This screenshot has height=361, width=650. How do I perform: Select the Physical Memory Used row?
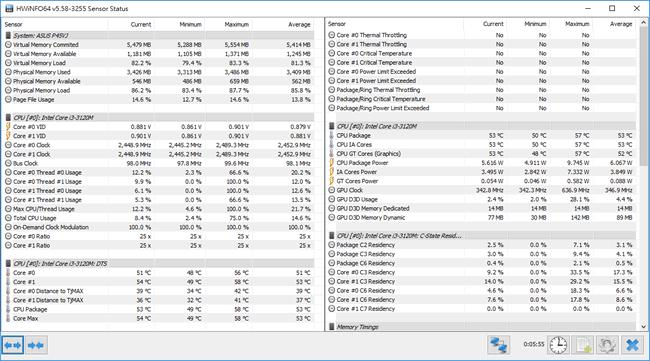click(x=160, y=72)
